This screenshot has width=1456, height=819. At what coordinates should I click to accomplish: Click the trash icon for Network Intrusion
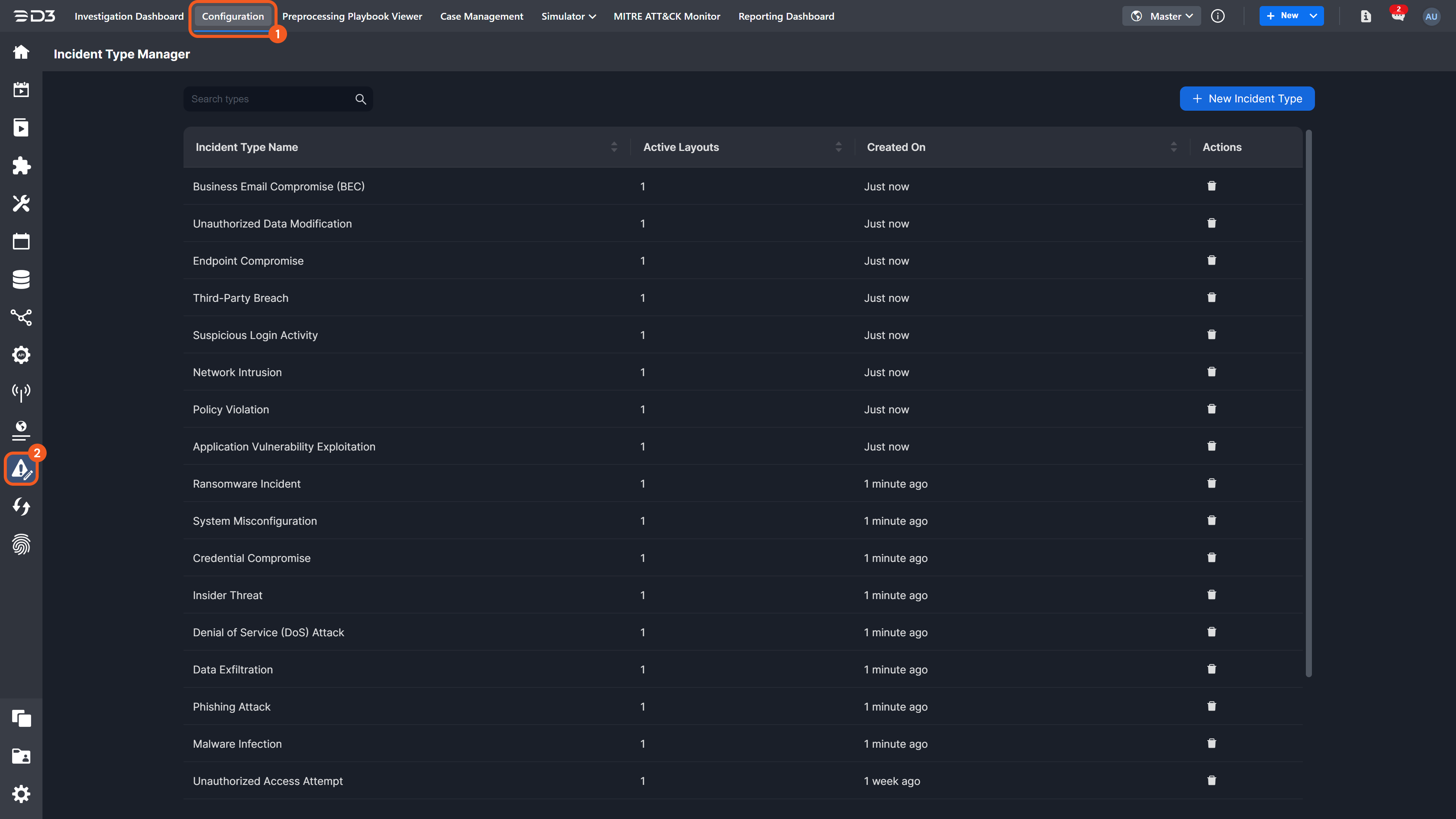click(1211, 372)
